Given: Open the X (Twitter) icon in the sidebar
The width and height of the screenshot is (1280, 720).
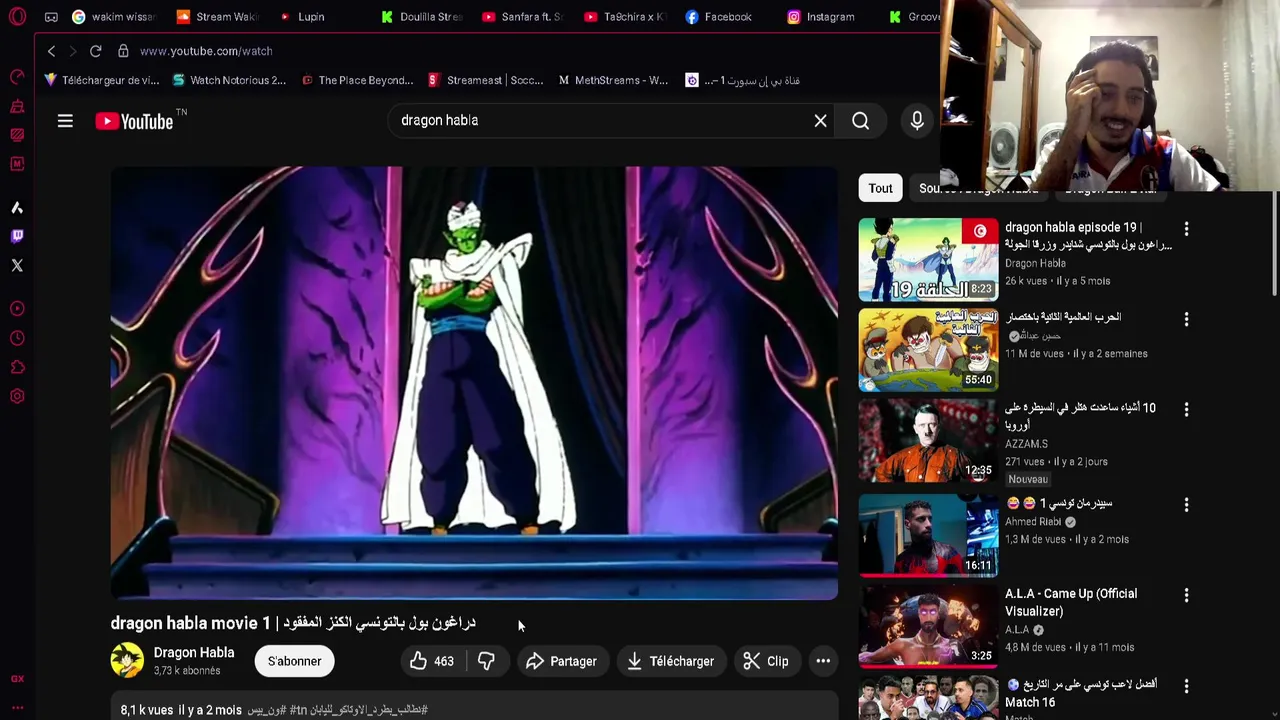Looking at the screenshot, I should tap(17, 265).
